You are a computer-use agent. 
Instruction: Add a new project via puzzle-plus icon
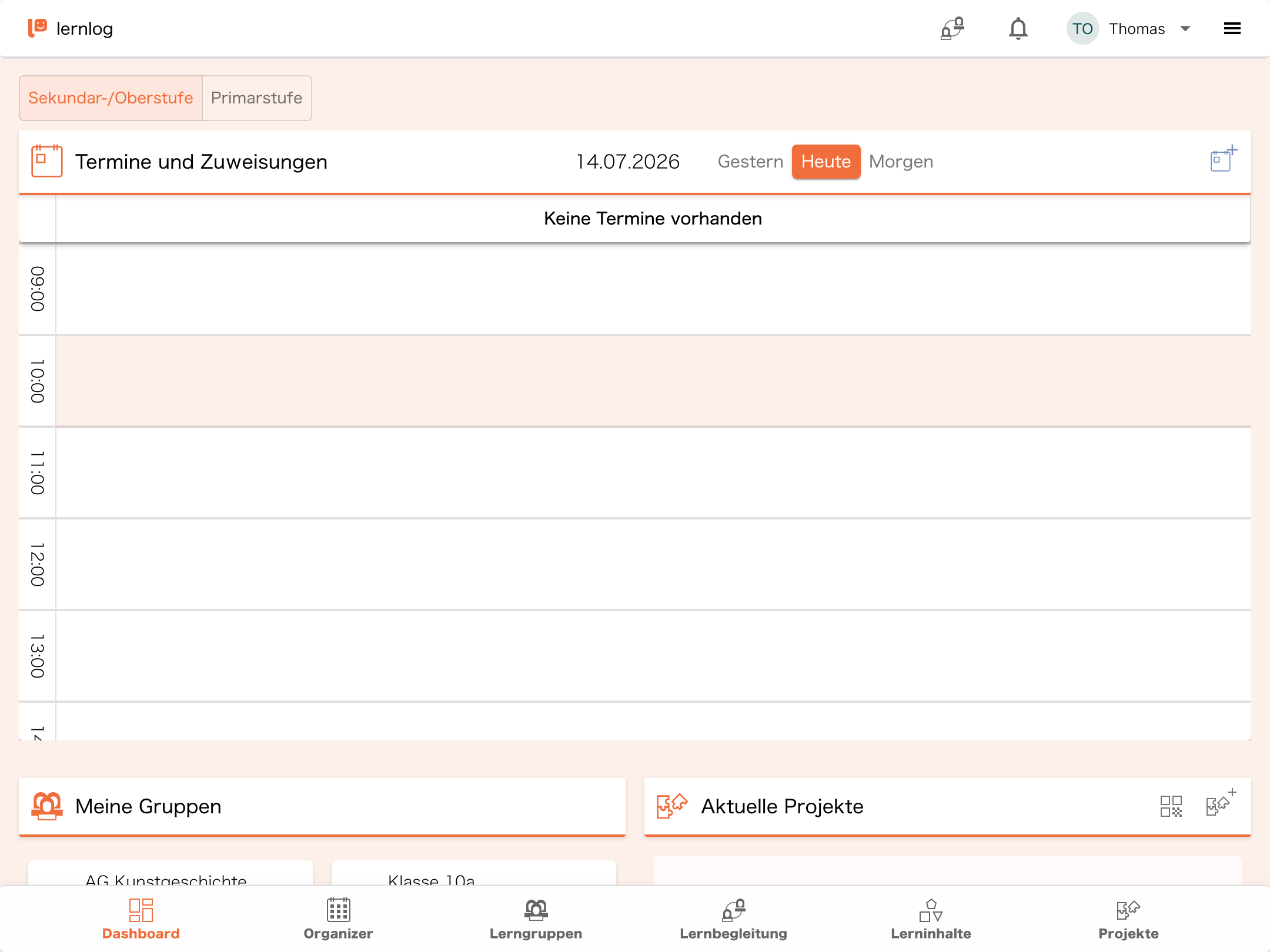(x=1220, y=803)
